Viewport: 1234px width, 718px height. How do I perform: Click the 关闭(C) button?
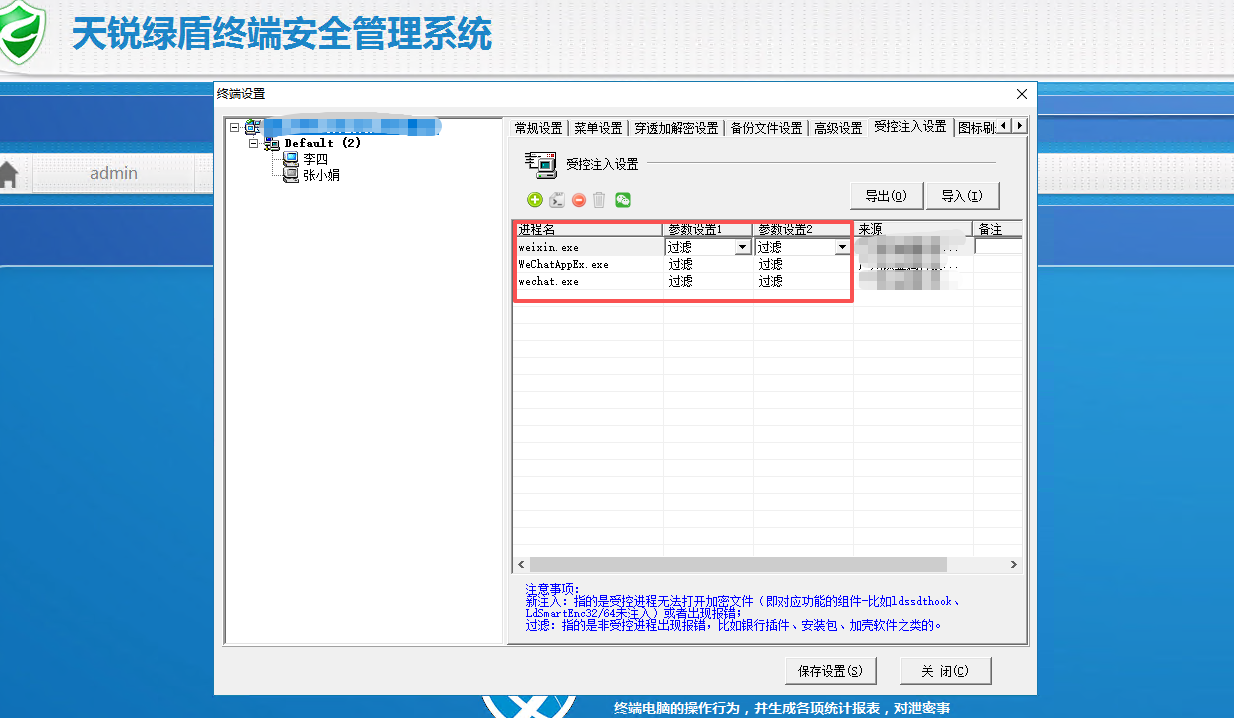[945, 670]
